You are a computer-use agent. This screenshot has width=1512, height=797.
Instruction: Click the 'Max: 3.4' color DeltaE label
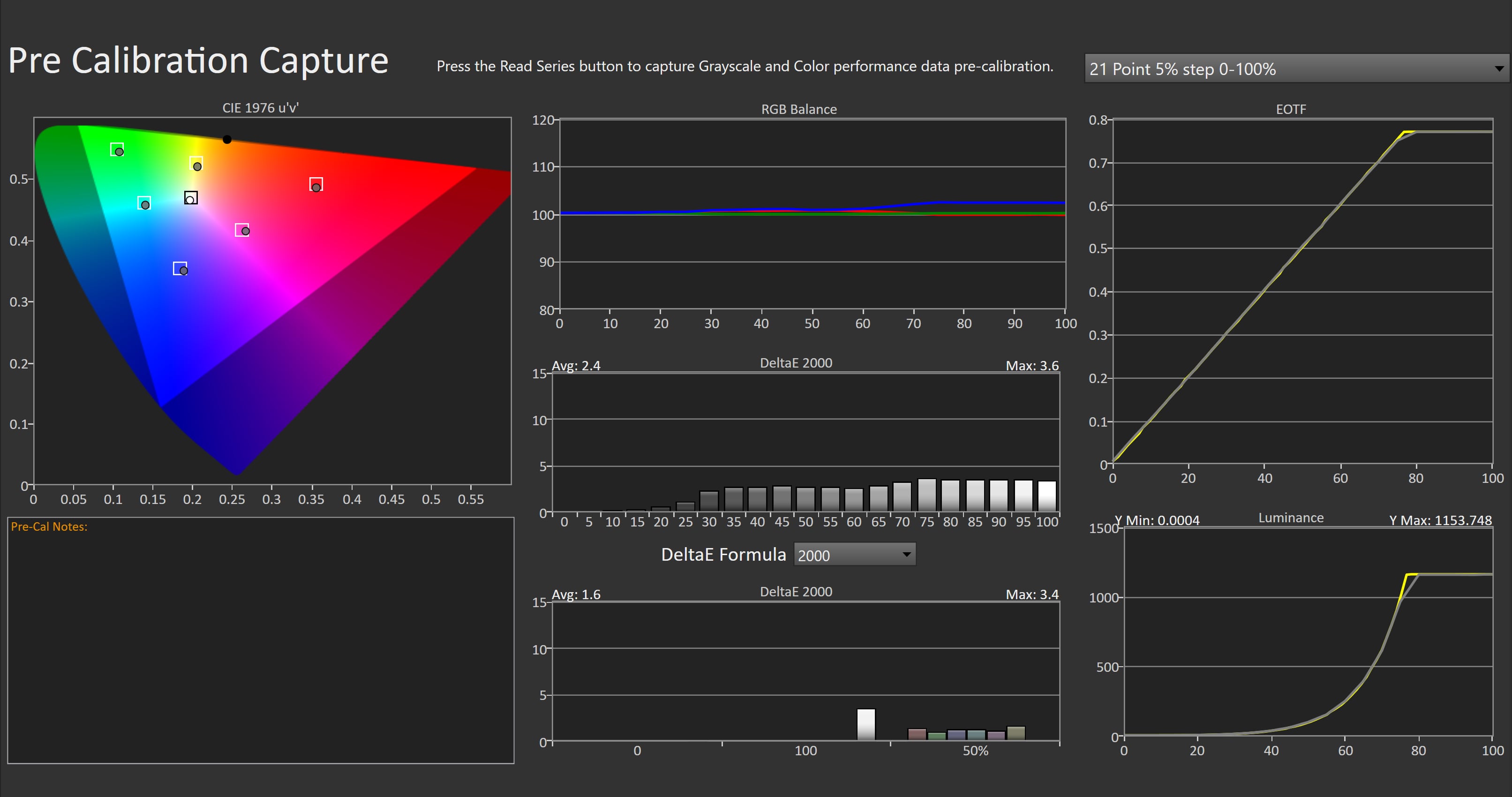1032,594
